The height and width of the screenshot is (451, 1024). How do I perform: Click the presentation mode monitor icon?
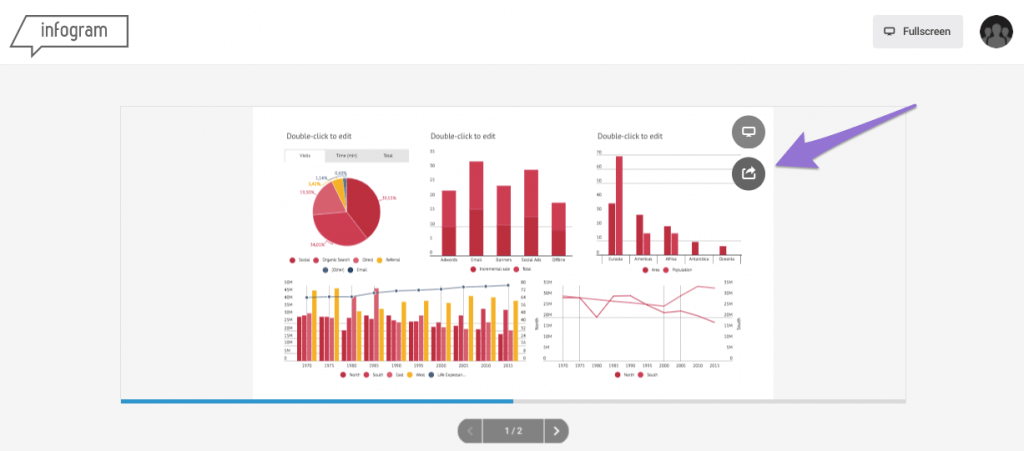pos(748,132)
